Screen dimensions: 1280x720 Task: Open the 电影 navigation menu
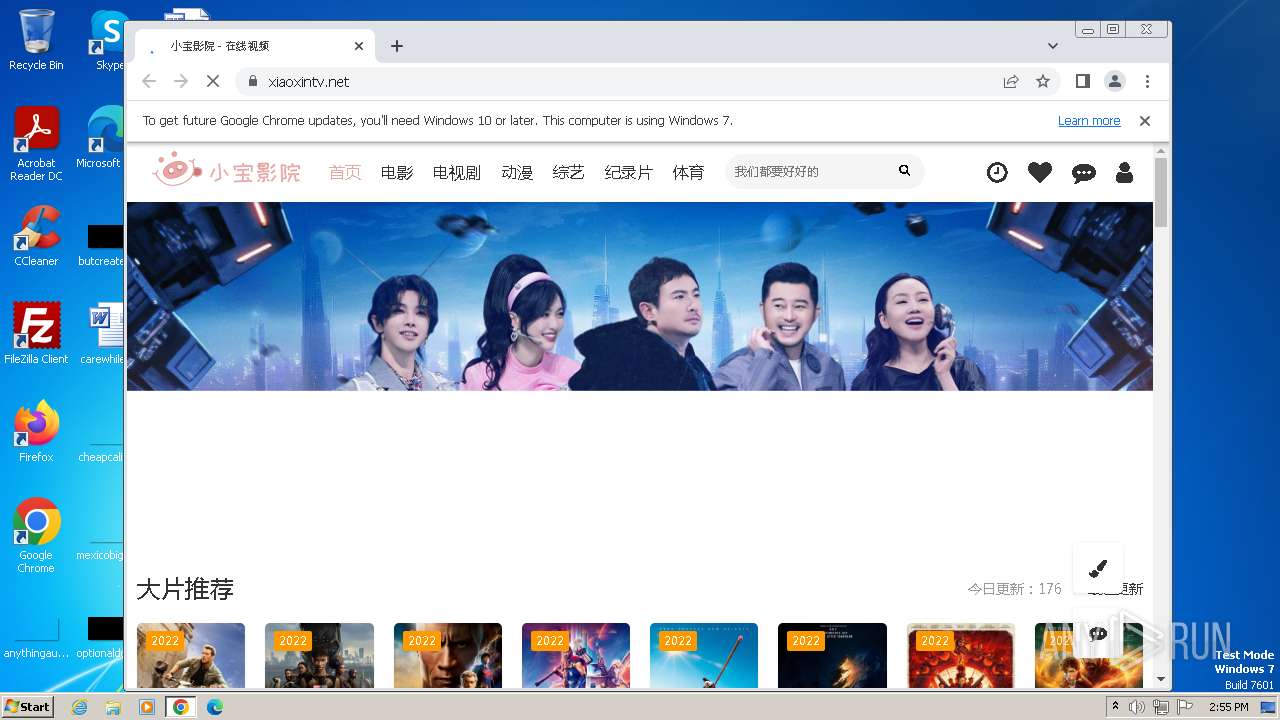397,172
